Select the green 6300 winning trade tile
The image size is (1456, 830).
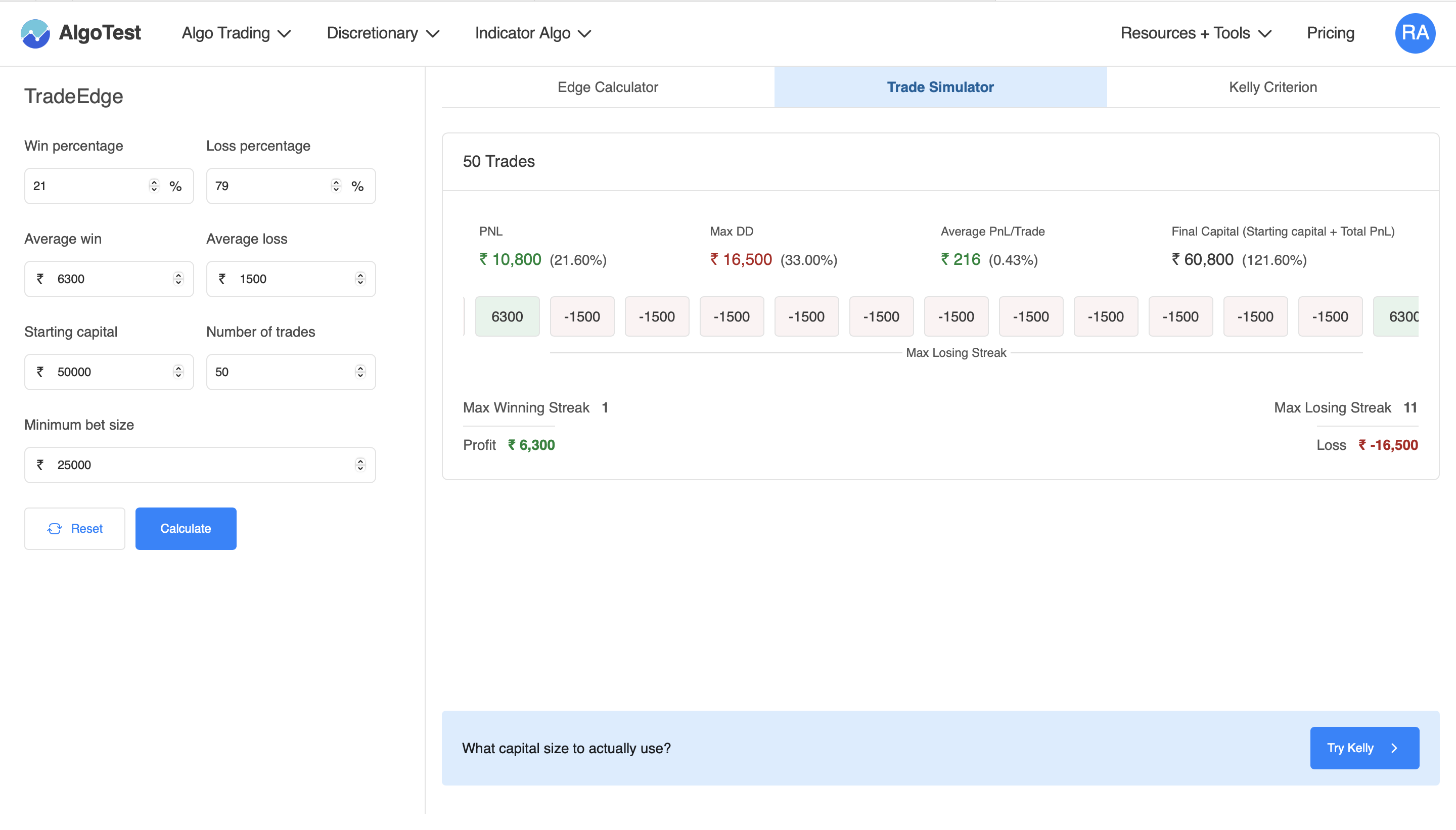(x=507, y=316)
